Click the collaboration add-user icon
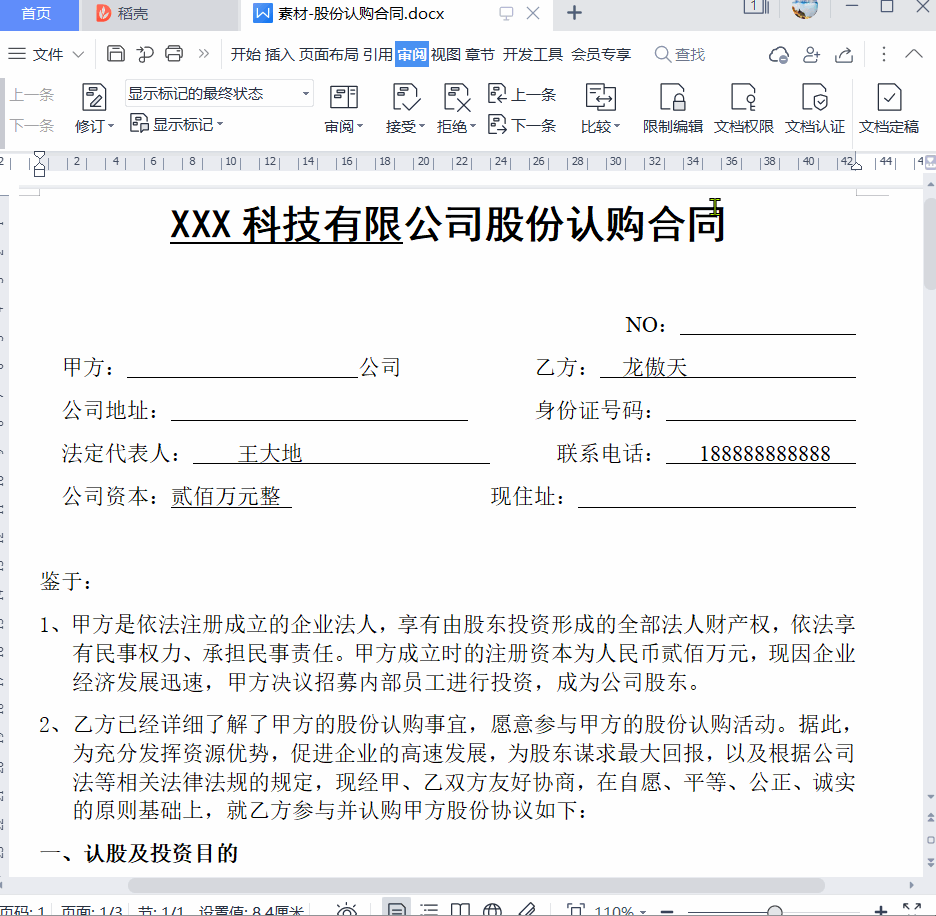Image resolution: width=936 pixels, height=916 pixels. [811, 54]
